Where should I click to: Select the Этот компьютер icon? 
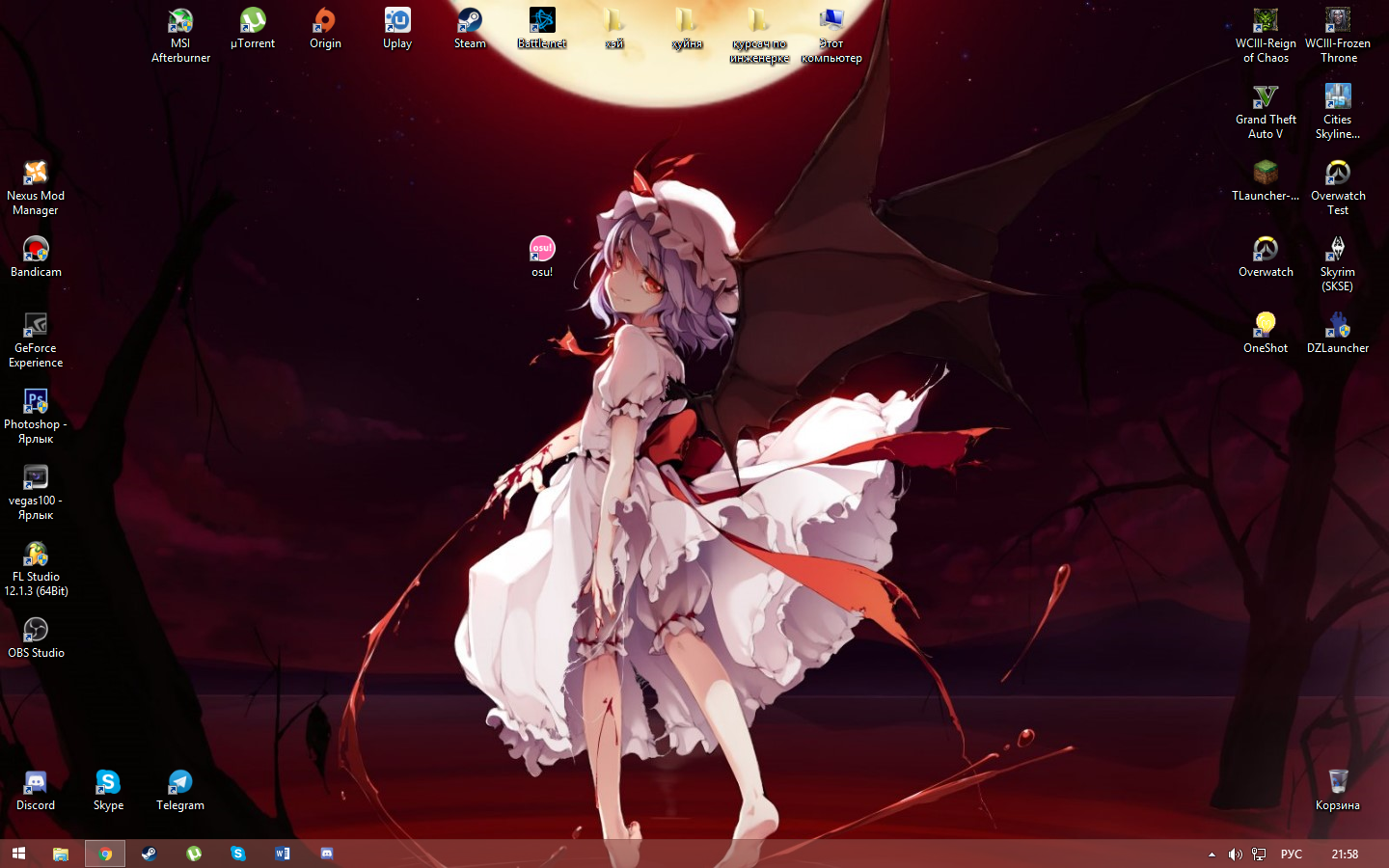tap(831, 35)
